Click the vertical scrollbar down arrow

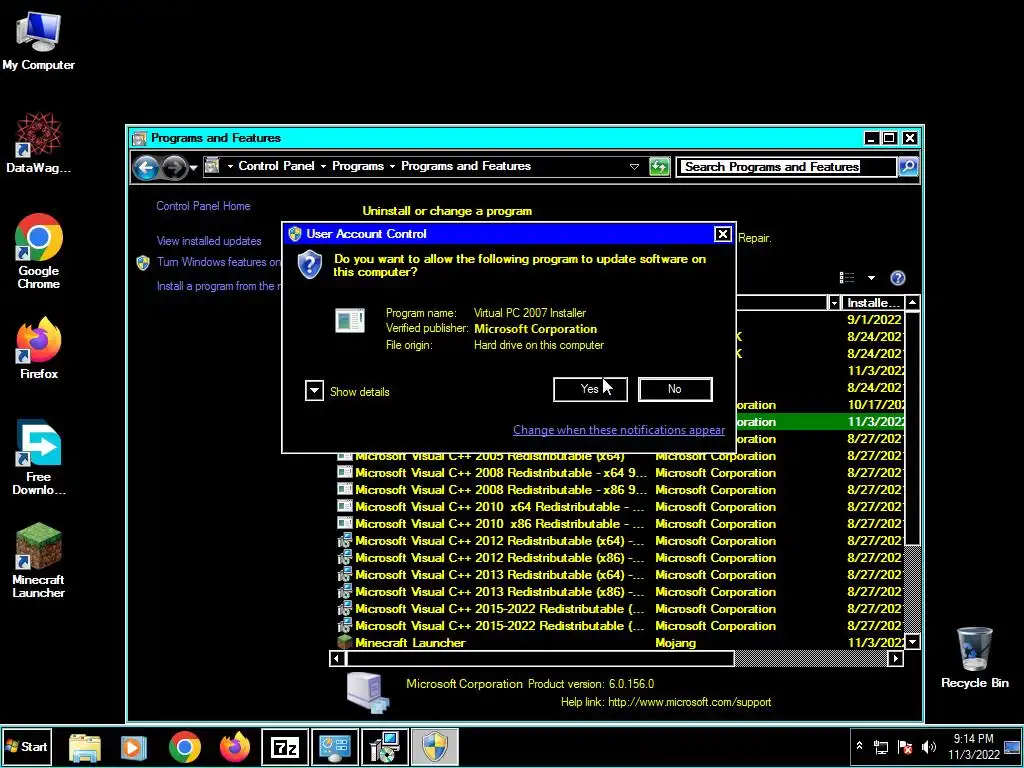pyautogui.click(x=912, y=642)
